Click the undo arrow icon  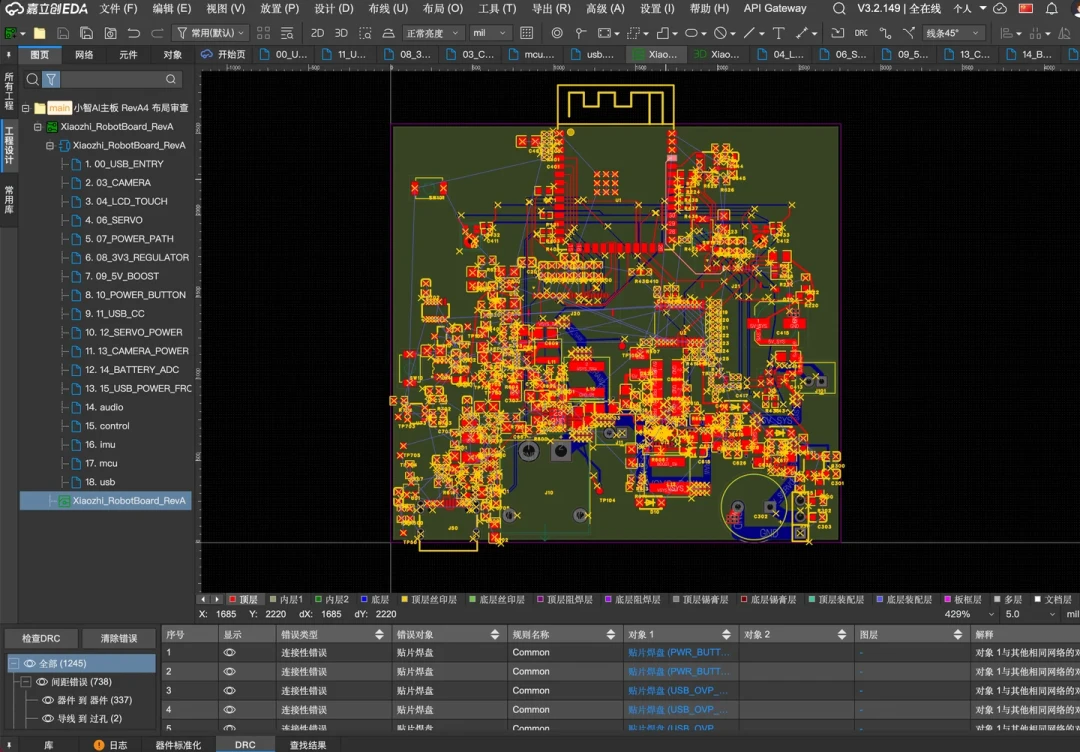[x=134, y=33]
